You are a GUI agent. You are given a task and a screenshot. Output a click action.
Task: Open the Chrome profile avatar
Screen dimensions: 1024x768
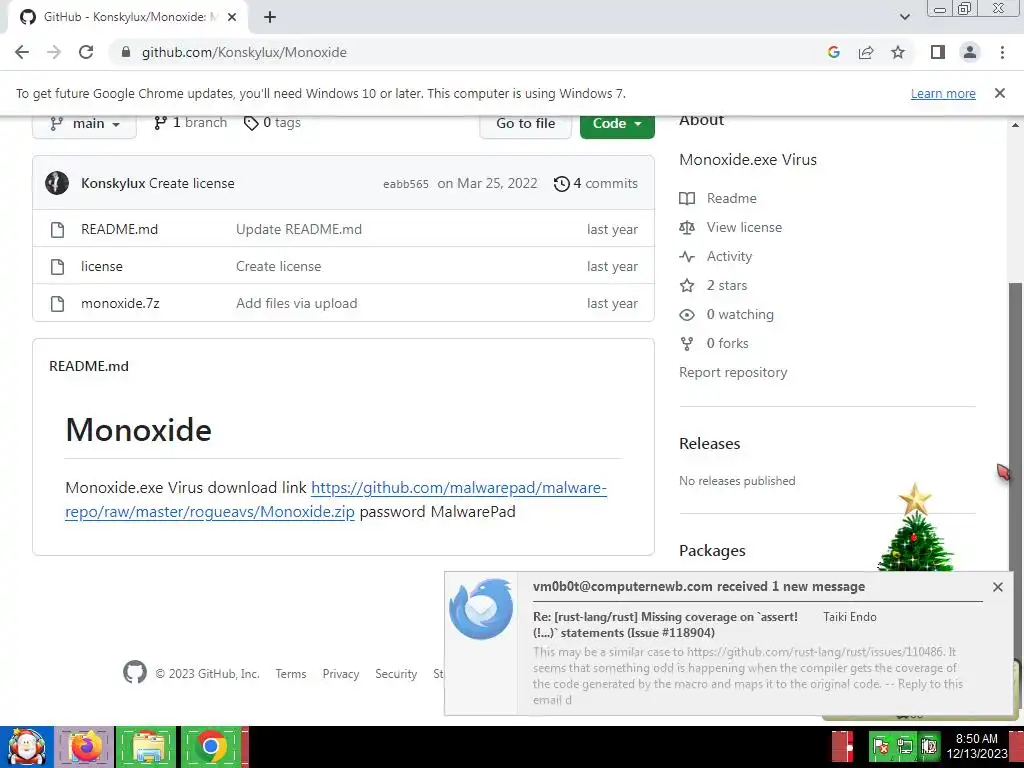point(970,52)
